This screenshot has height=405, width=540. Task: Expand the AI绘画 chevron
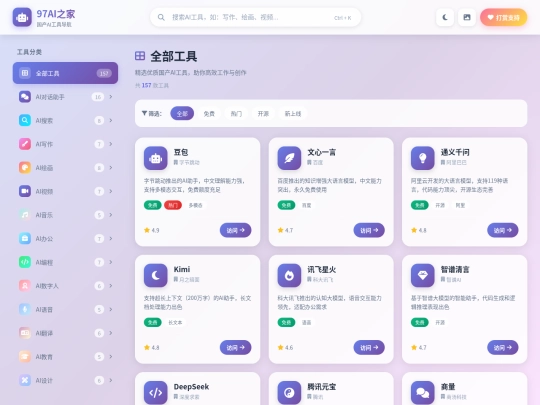pos(111,168)
